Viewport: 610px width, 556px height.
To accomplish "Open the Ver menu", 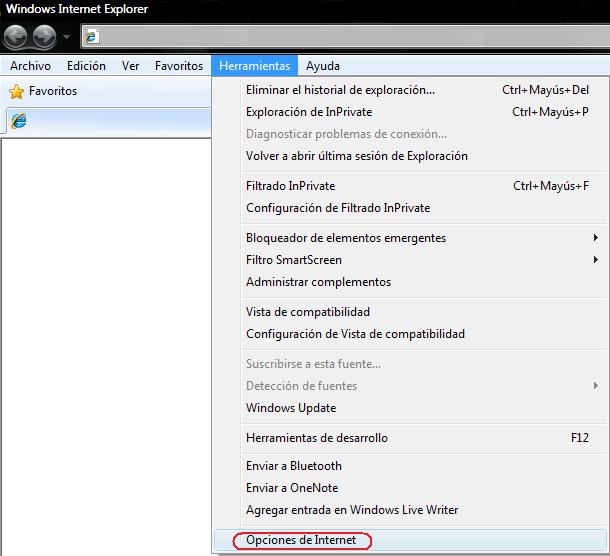I will [x=130, y=66].
